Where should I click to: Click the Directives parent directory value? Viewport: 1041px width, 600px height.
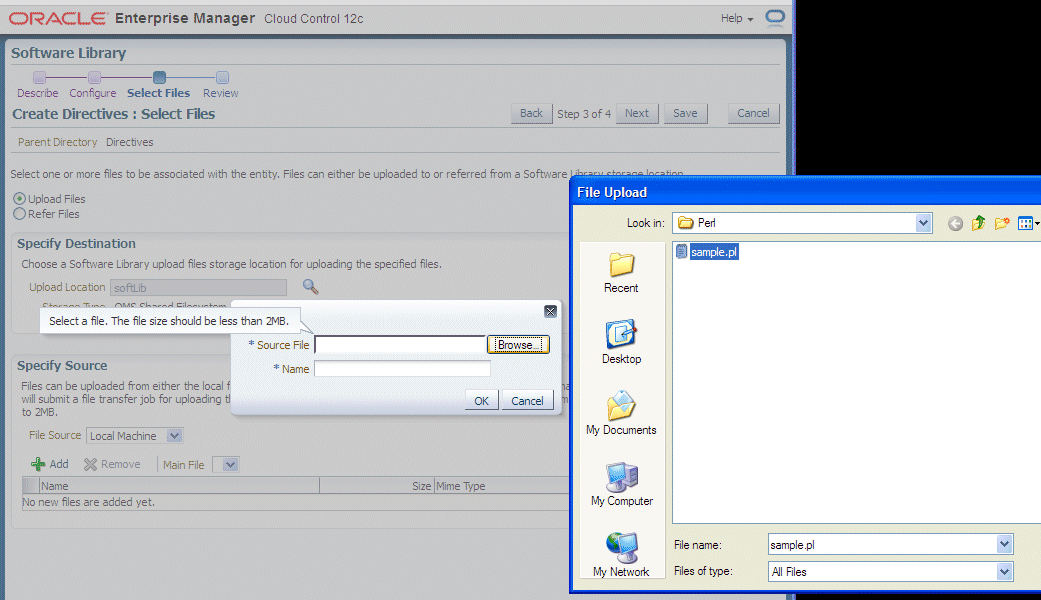(129, 142)
